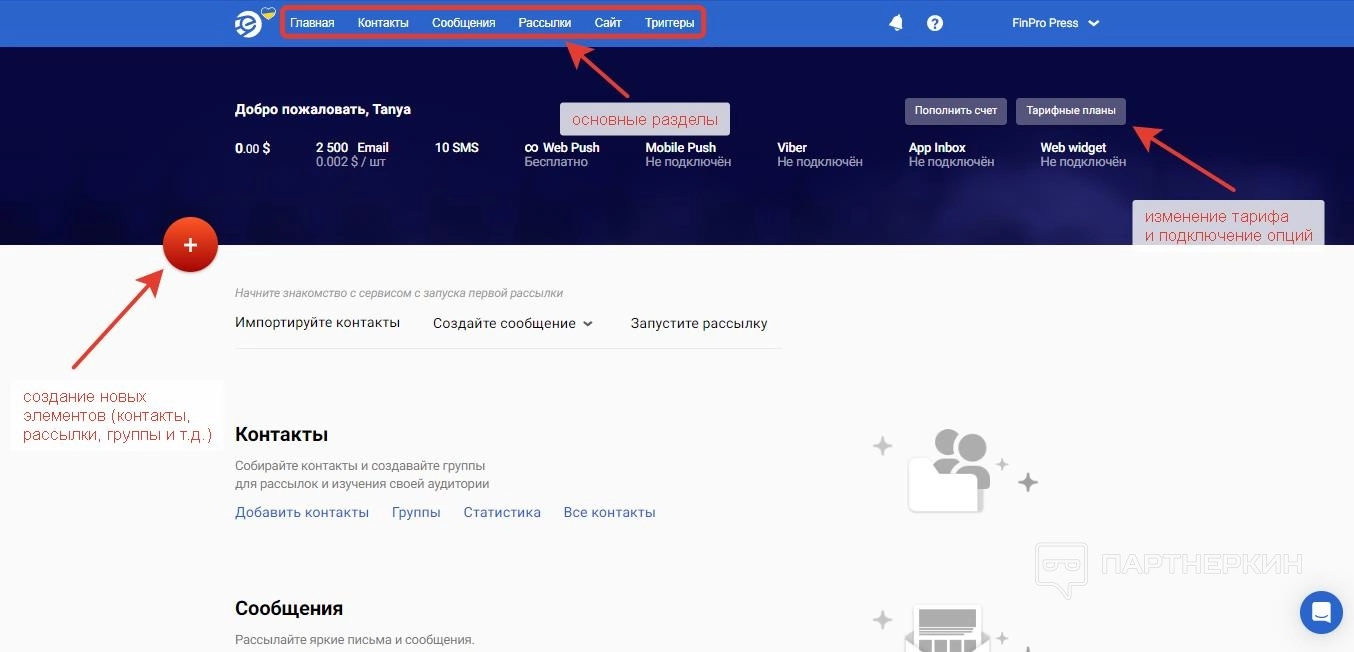Click Импортируйте контакты step

pos(317,323)
